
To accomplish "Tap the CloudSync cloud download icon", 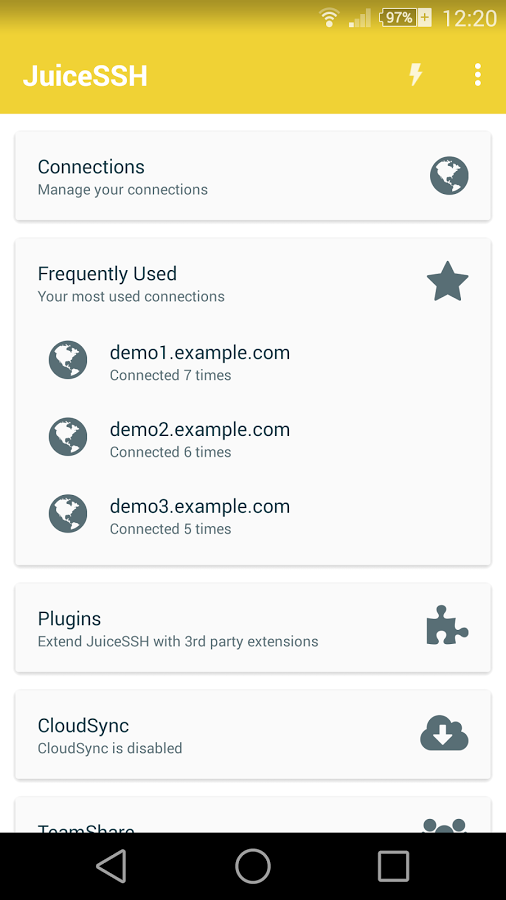I will tap(445, 732).
